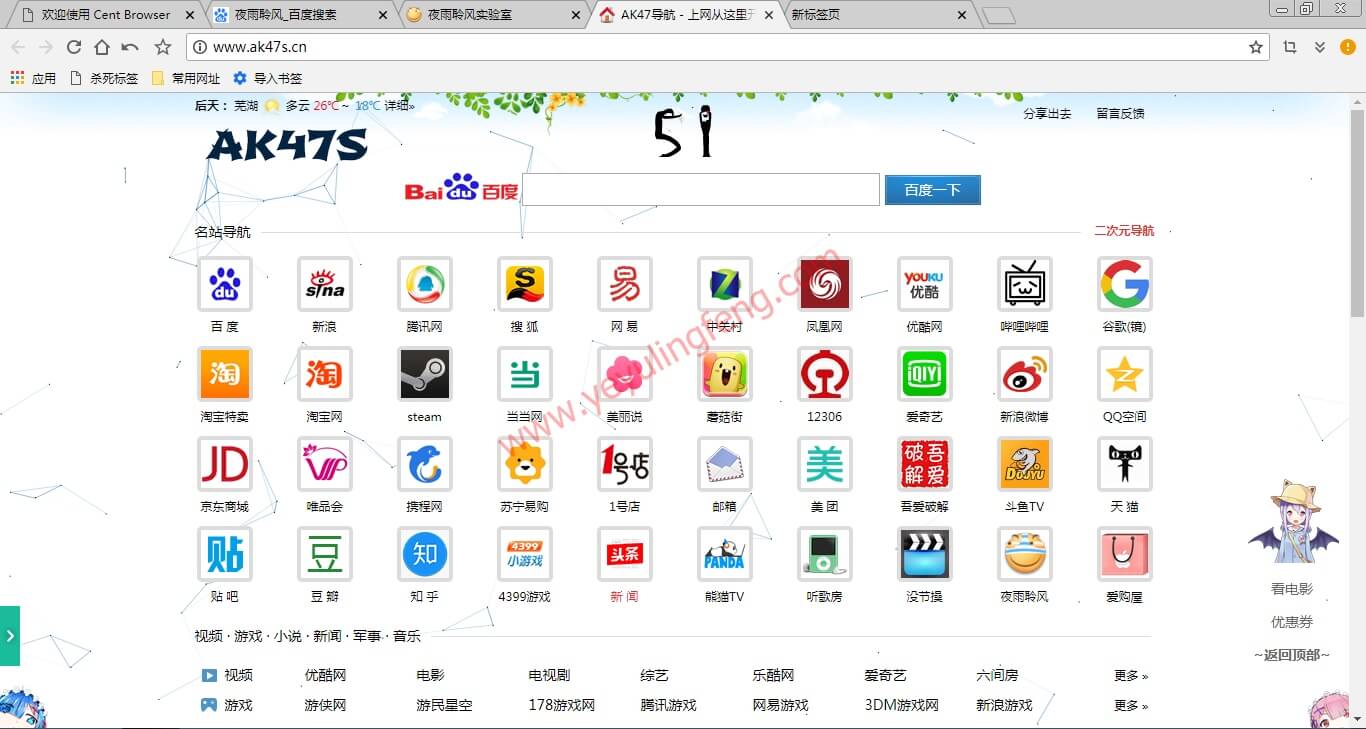Open the Tencent (腾讯网) site icon
Screen dimensions: 1366x729
pyautogui.click(x=425, y=284)
